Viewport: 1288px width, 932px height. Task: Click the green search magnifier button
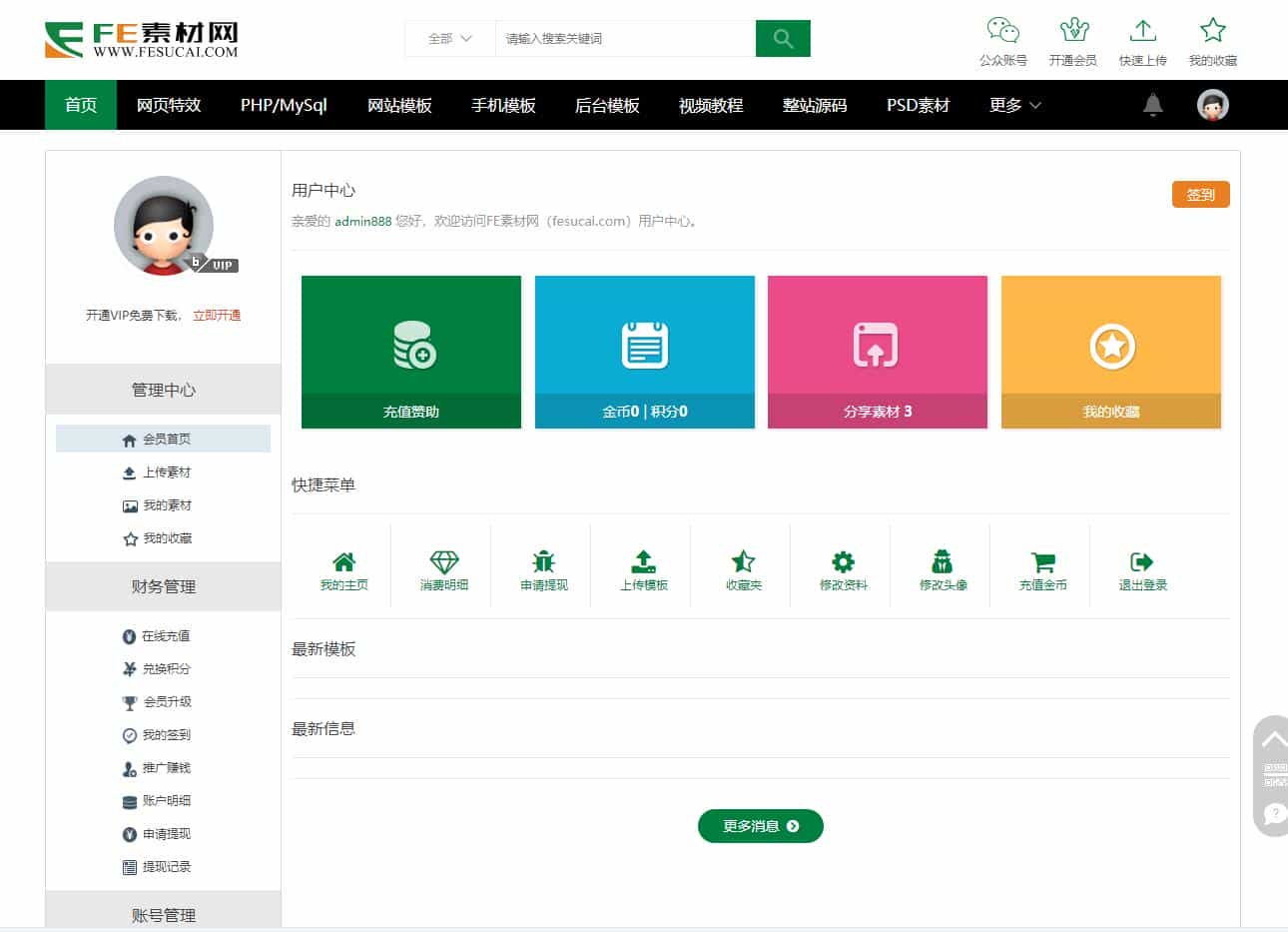[x=783, y=38]
